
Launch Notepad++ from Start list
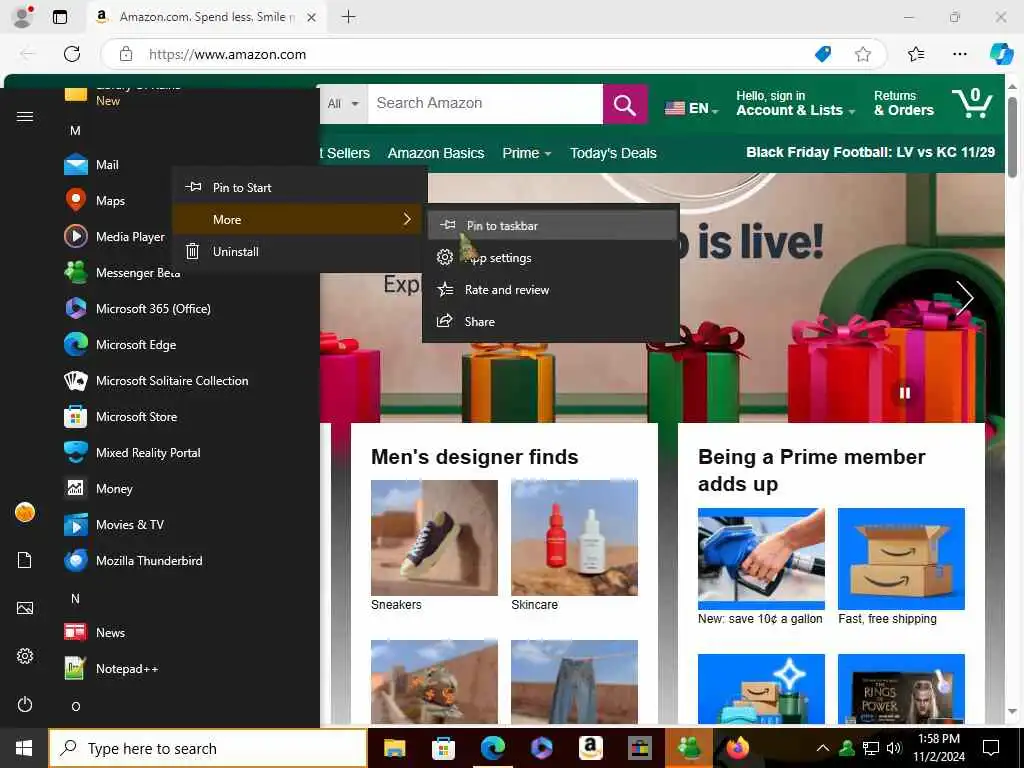pos(111,668)
